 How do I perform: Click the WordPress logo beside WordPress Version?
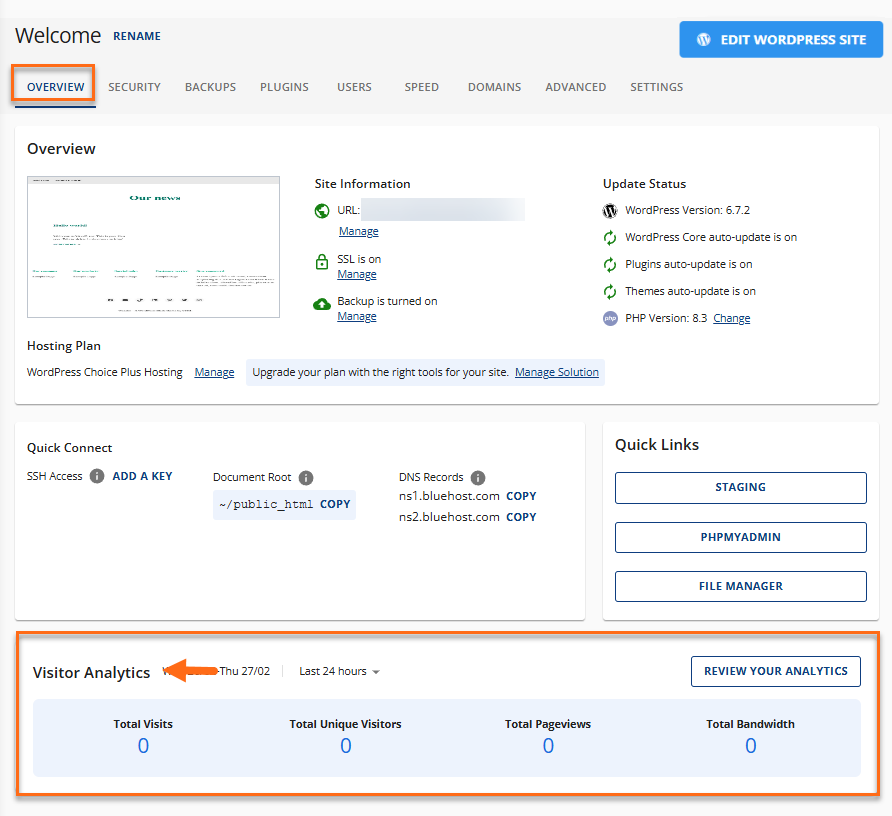[x=610, y=211]
